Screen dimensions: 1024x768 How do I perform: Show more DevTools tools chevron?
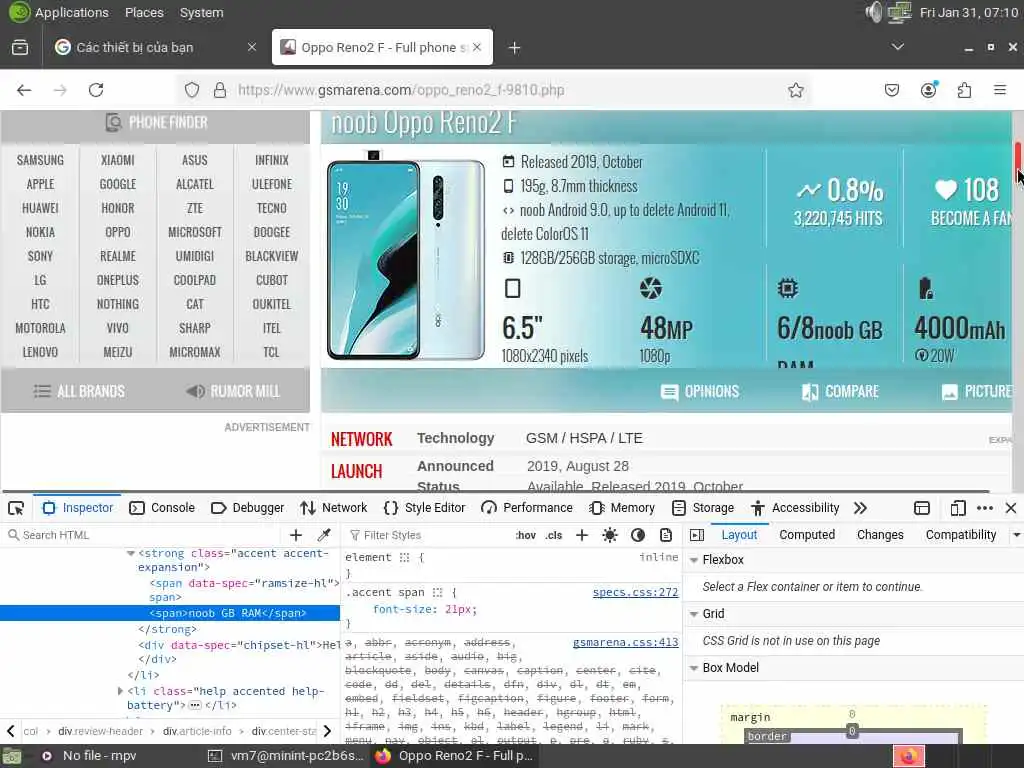tap(860, 508)
